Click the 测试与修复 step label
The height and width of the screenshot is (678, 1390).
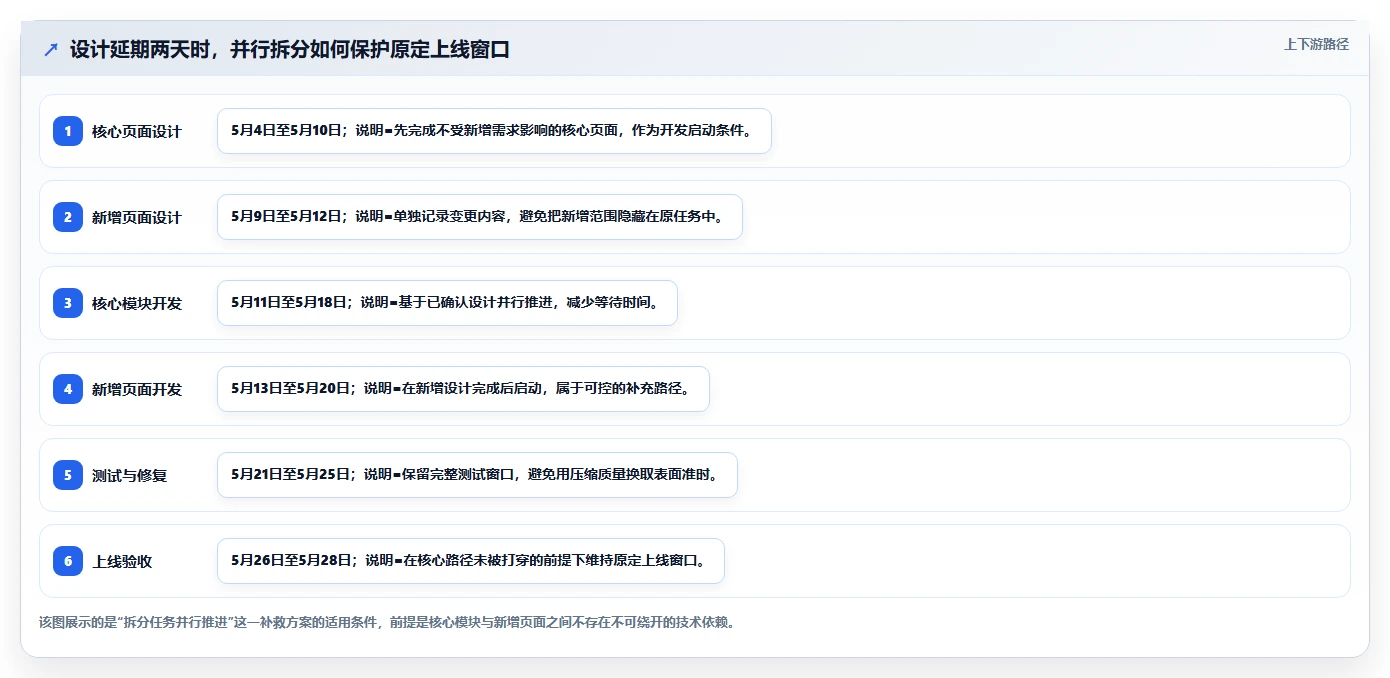(x=129, y=475)
